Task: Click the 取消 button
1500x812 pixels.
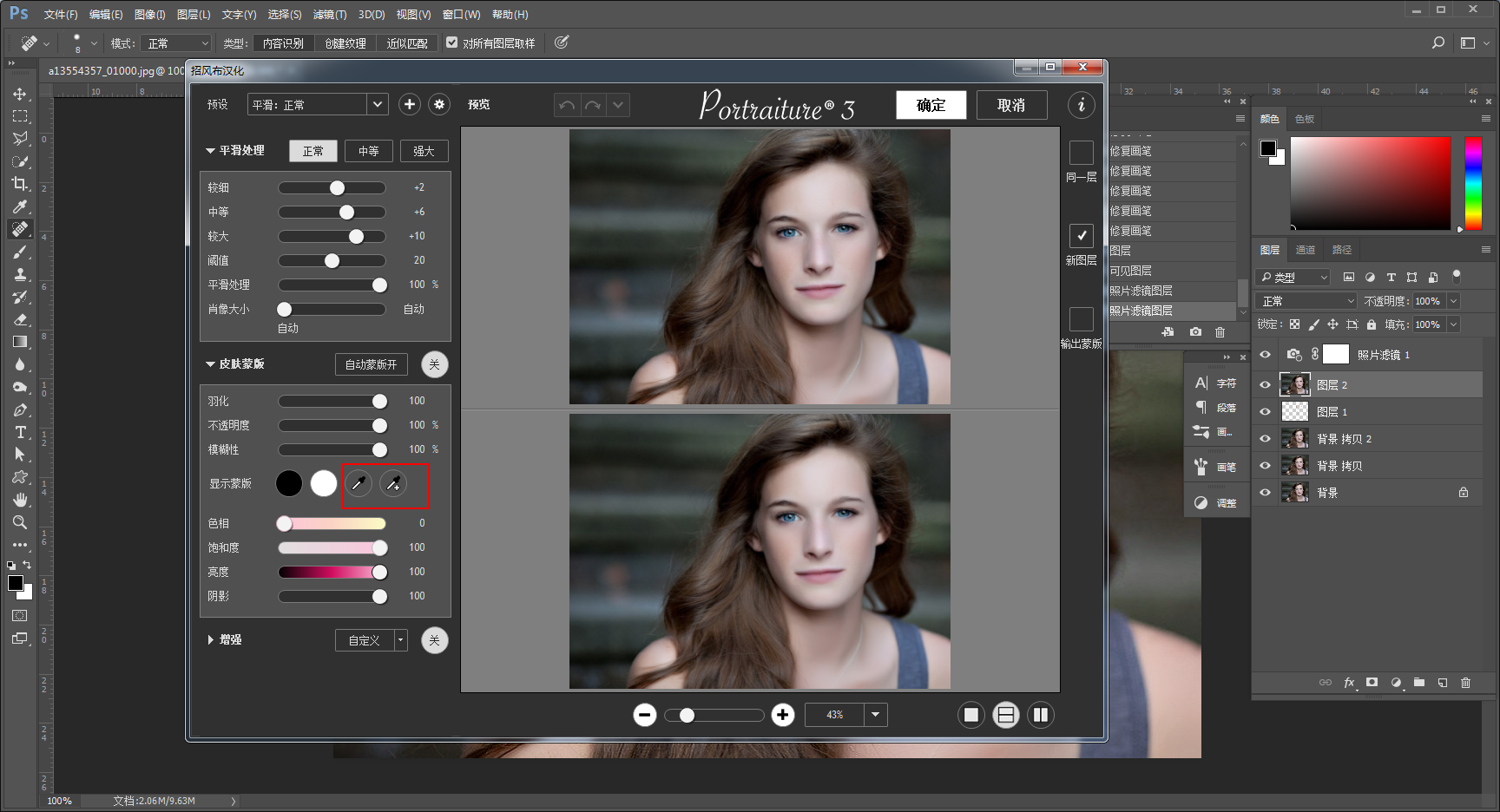Action: point(1011,105)
